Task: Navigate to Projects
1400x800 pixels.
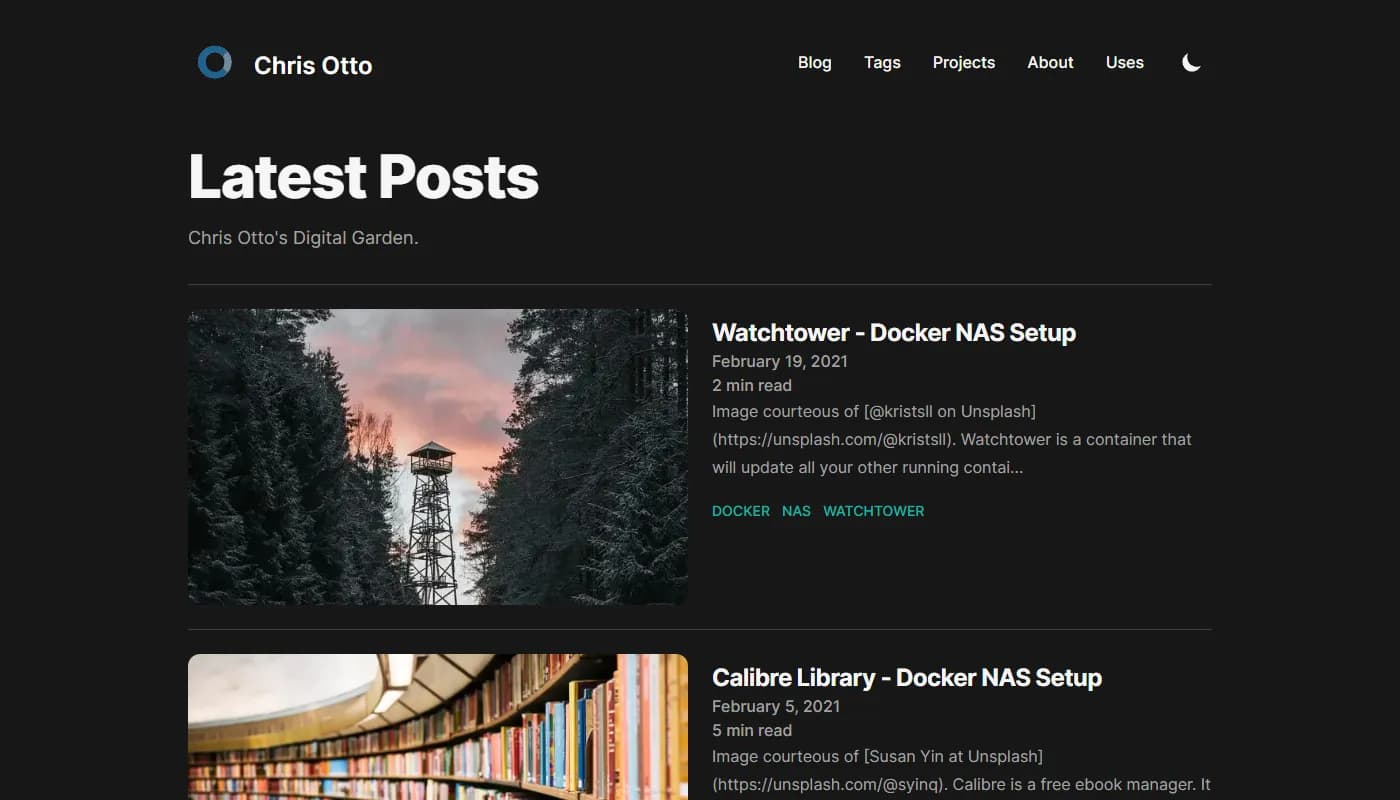Action: 964,62
